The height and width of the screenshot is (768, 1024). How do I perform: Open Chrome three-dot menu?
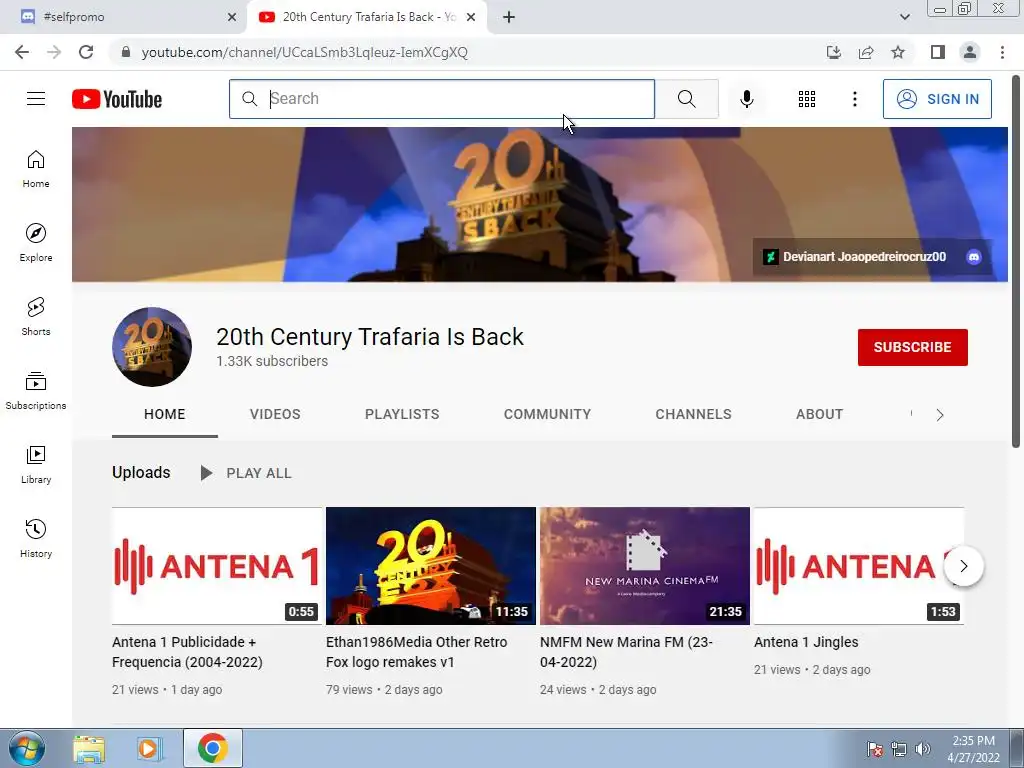click(1002, 52)
